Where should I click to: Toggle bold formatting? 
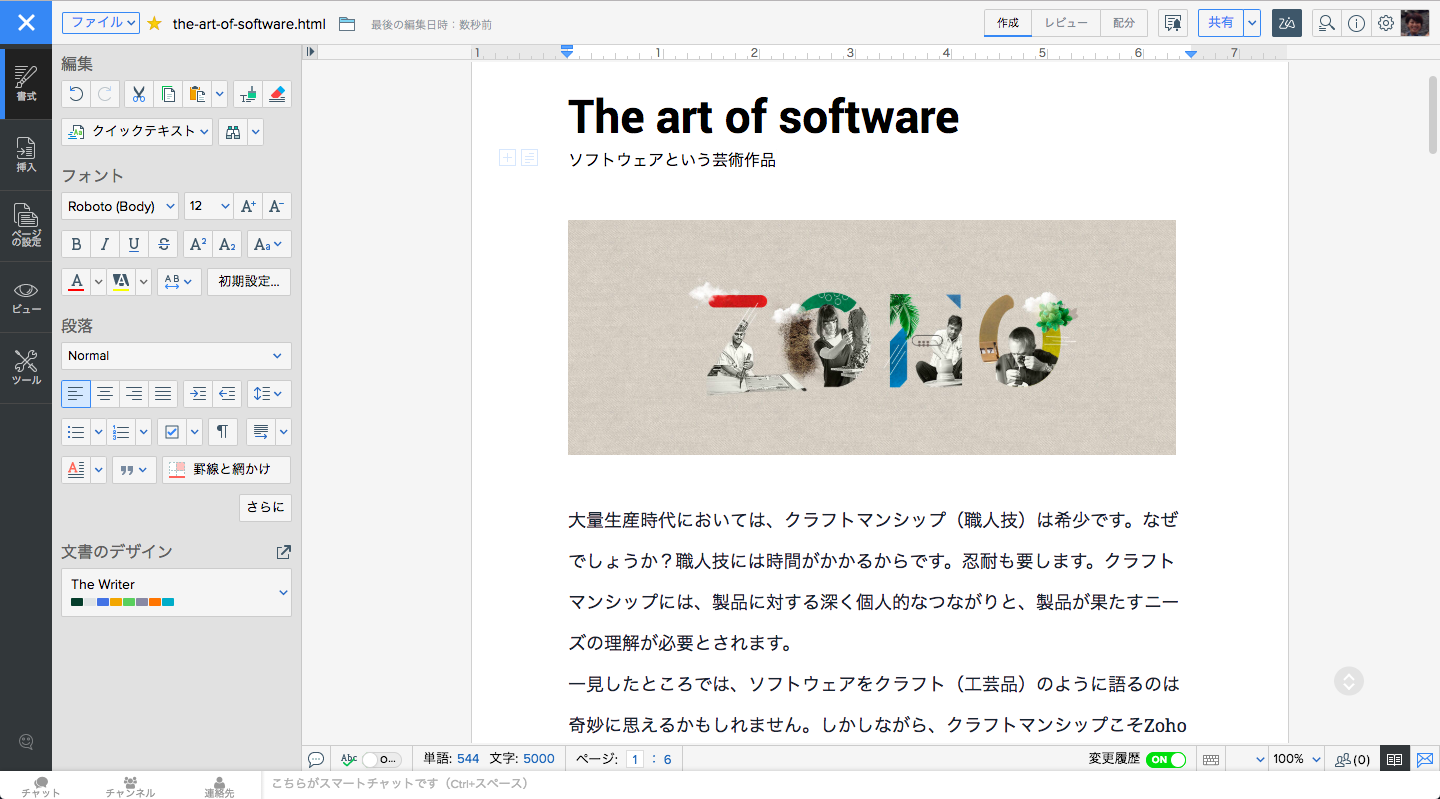pos(76,244)
